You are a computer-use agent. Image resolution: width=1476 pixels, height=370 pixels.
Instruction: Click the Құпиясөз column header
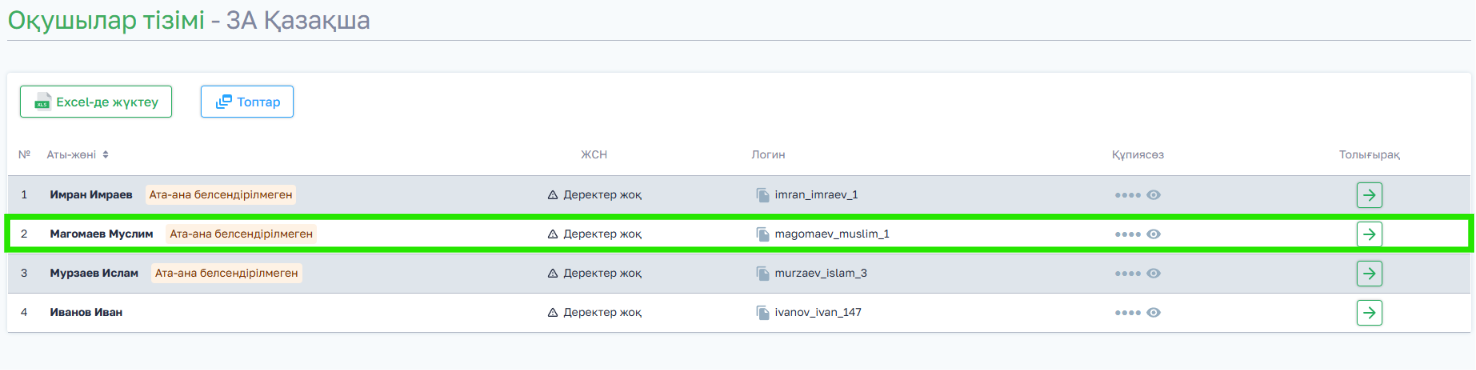(1137, 155)
